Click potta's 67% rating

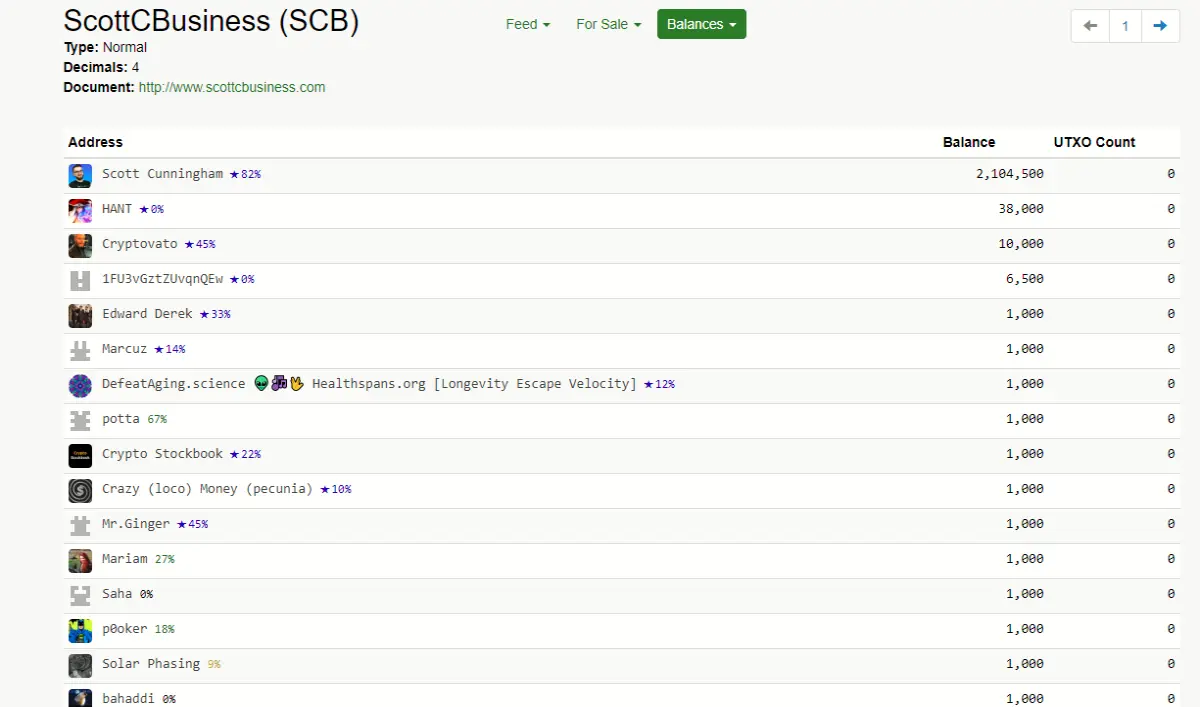157,419
